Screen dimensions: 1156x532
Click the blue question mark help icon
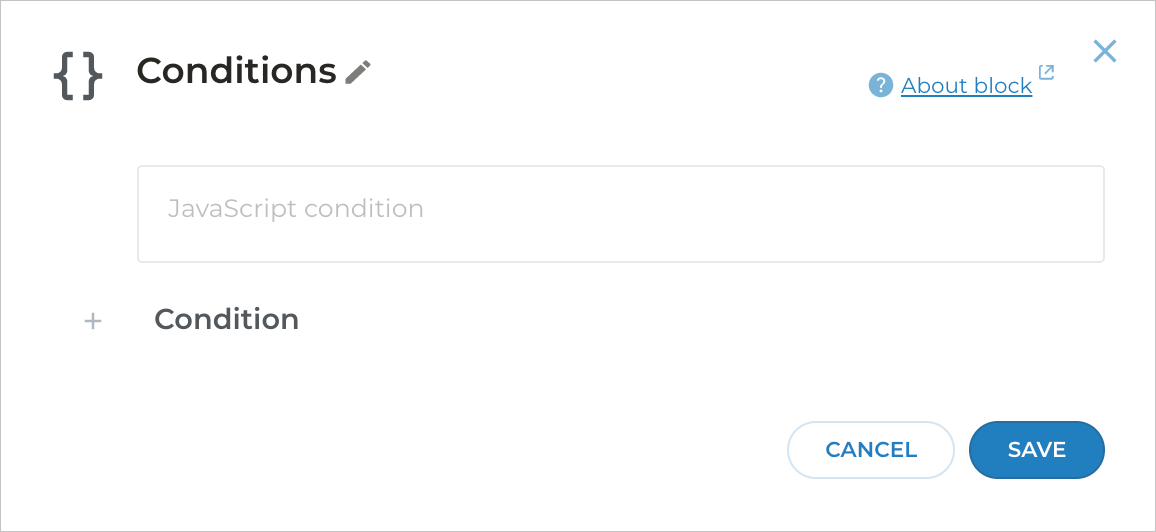pyautogui.click(x=880, y=86)
